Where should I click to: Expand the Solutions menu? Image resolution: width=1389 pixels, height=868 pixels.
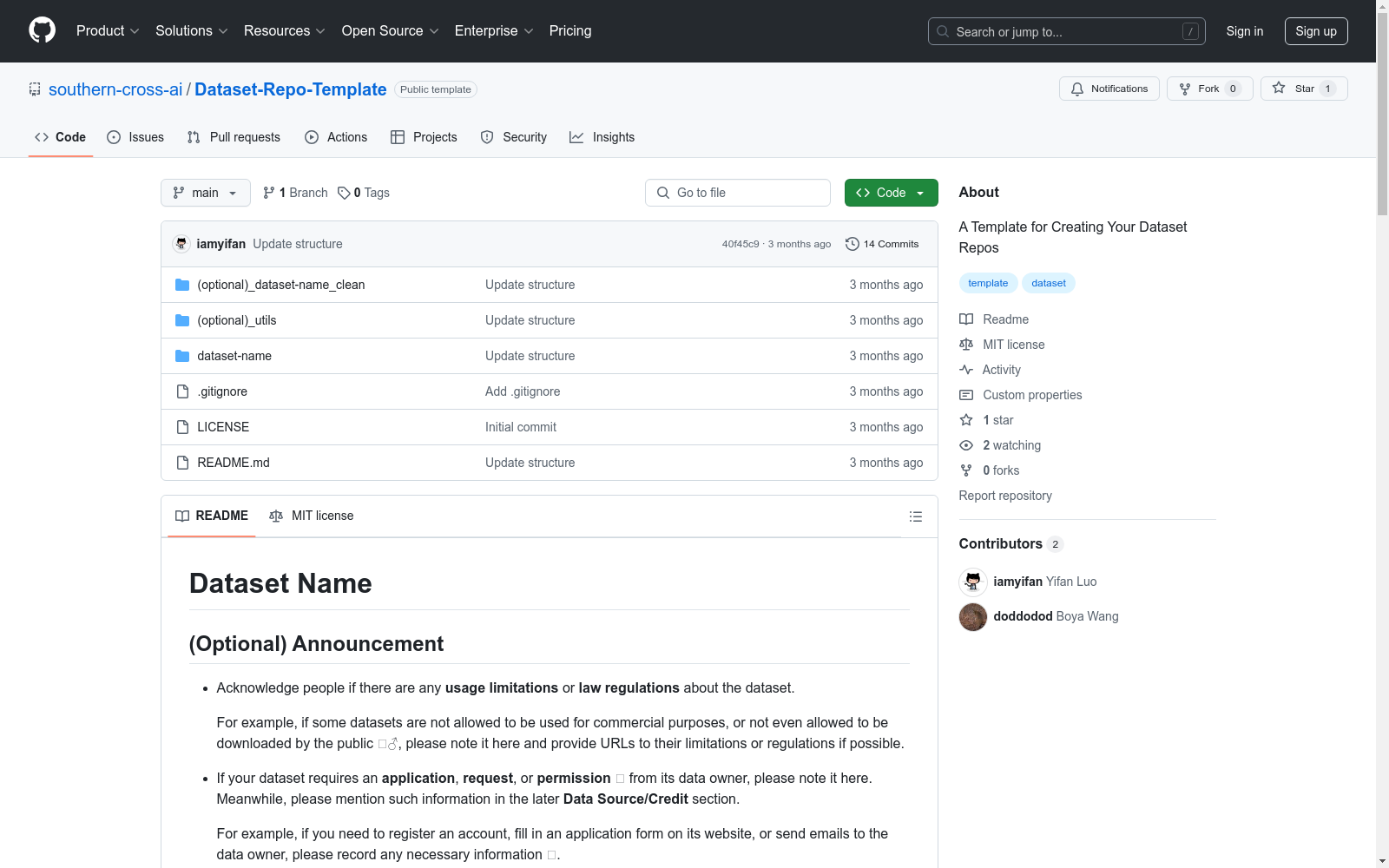tap(192, 30)
